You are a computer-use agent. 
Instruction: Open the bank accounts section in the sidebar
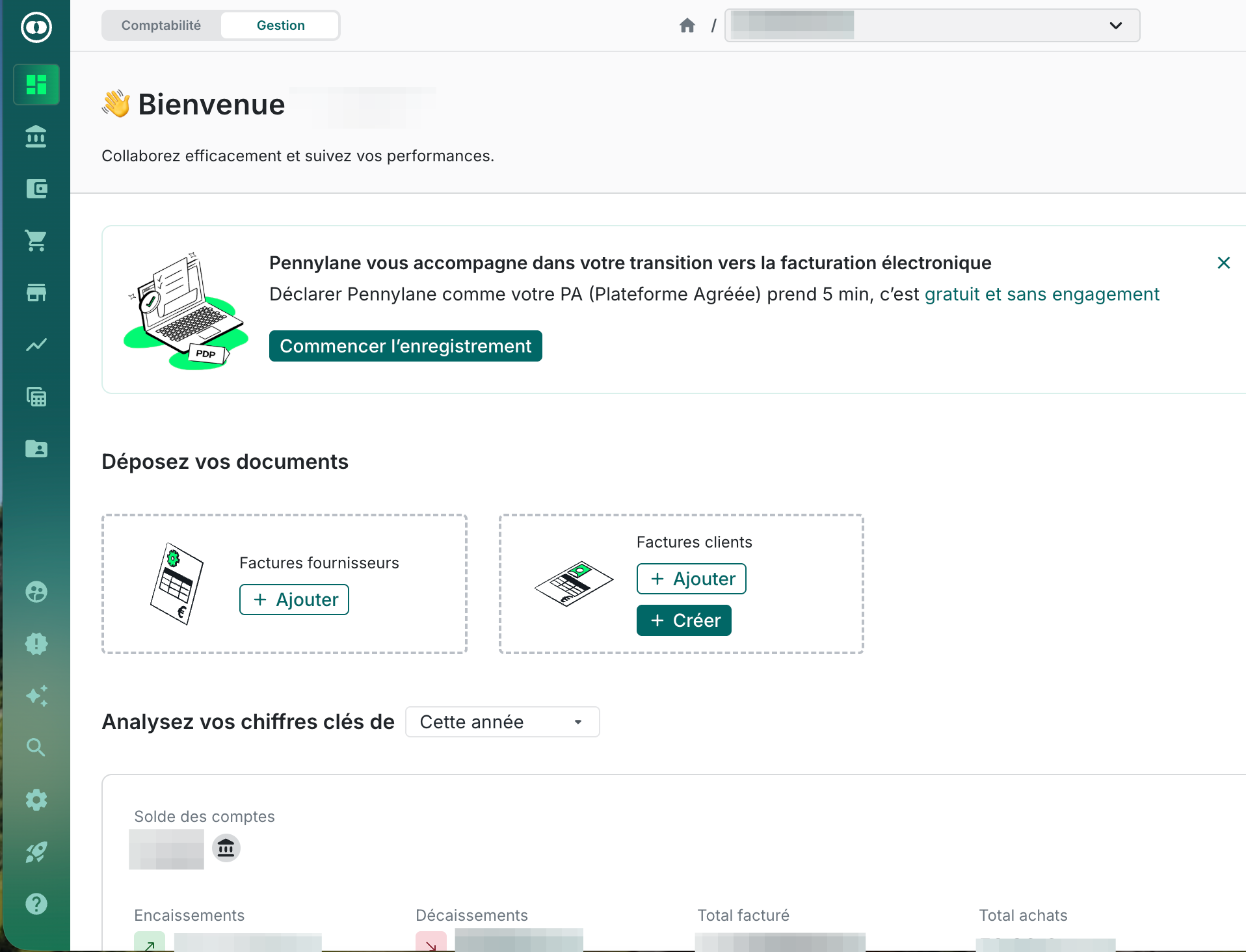point(36,137)
